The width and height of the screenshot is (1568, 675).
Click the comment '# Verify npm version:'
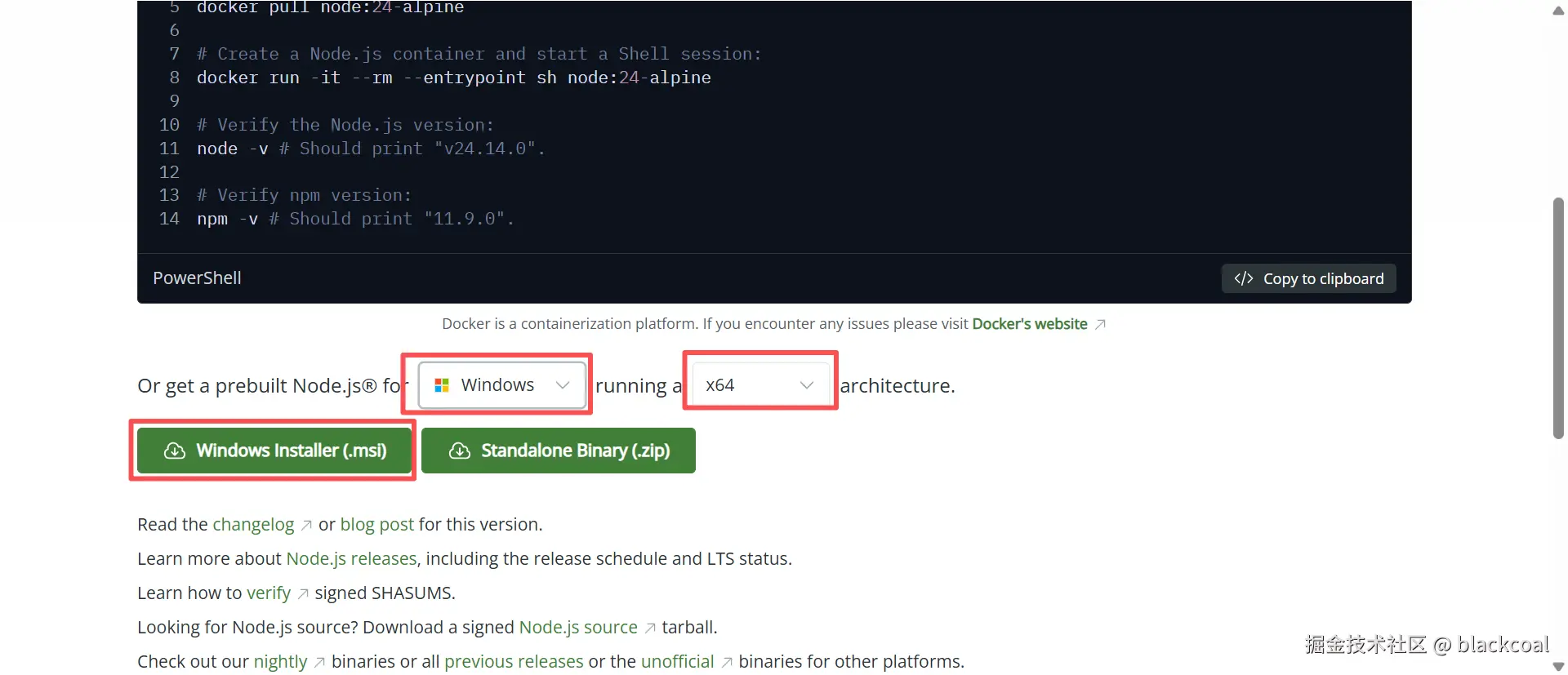(x=305, y=195)
